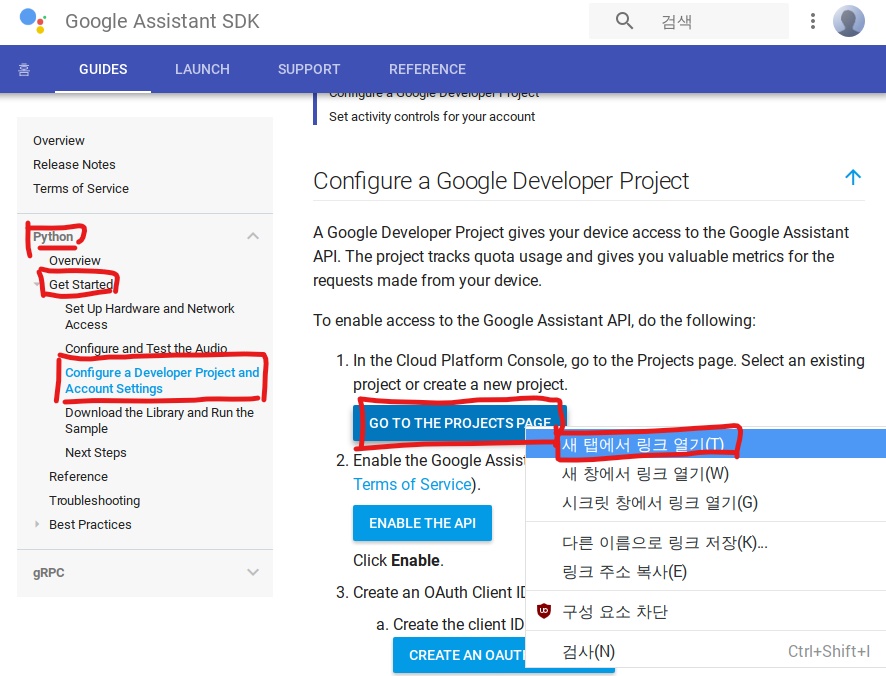Switch to the LAUNCH tab
Screen dimensions: 886x676
(202, 69)
